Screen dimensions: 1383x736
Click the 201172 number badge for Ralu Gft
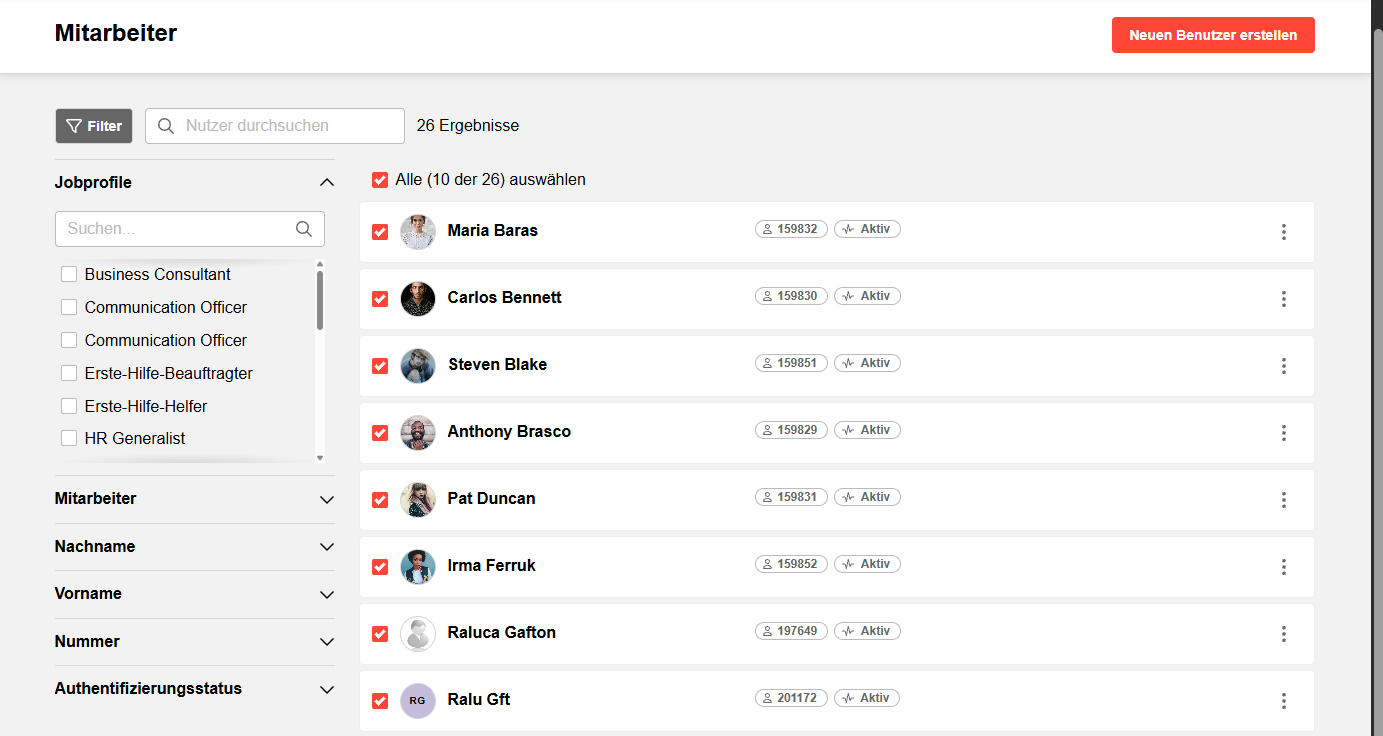click(791, 698)
